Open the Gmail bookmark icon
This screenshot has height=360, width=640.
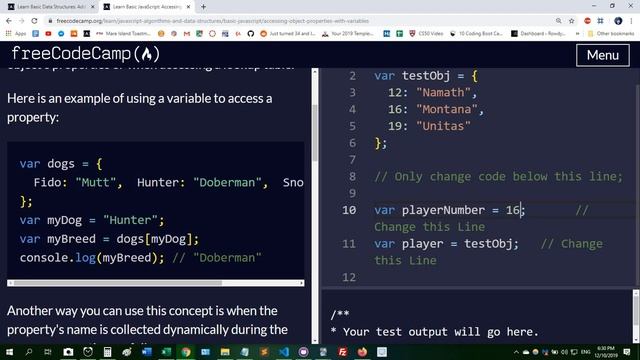point(187,33)
